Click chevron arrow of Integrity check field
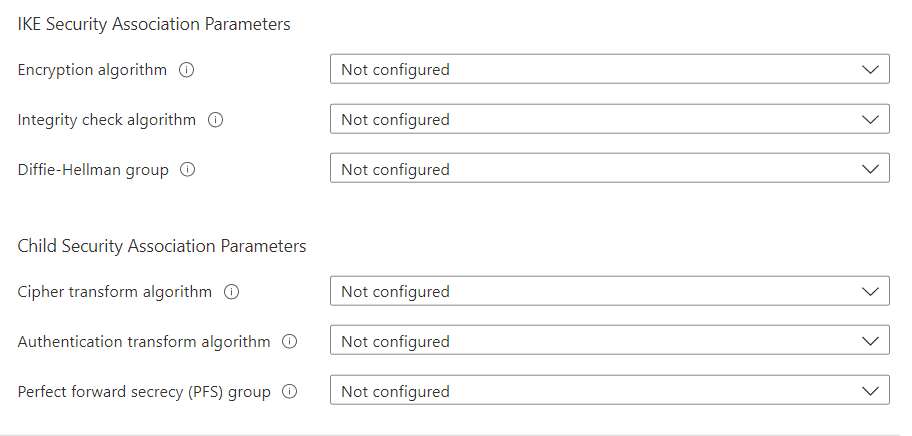 pos(869,120)
